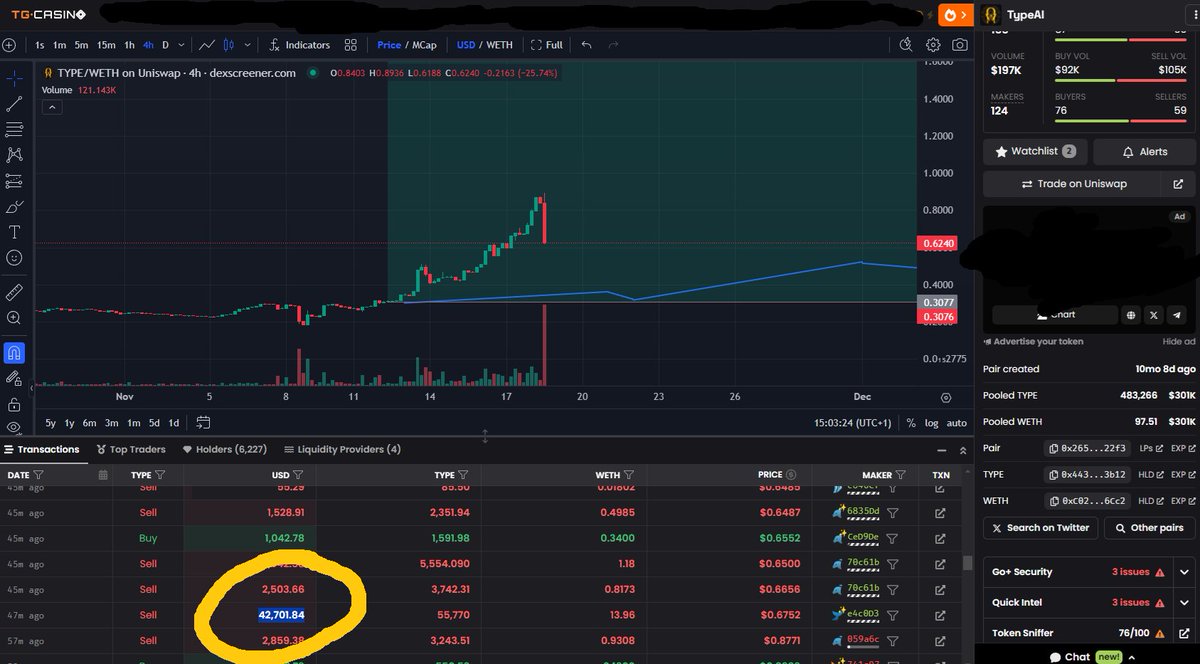Viewport: 1200px width, 664px height.
Task: Toggle USD / WETH denomination
Action: click(485, 45)
